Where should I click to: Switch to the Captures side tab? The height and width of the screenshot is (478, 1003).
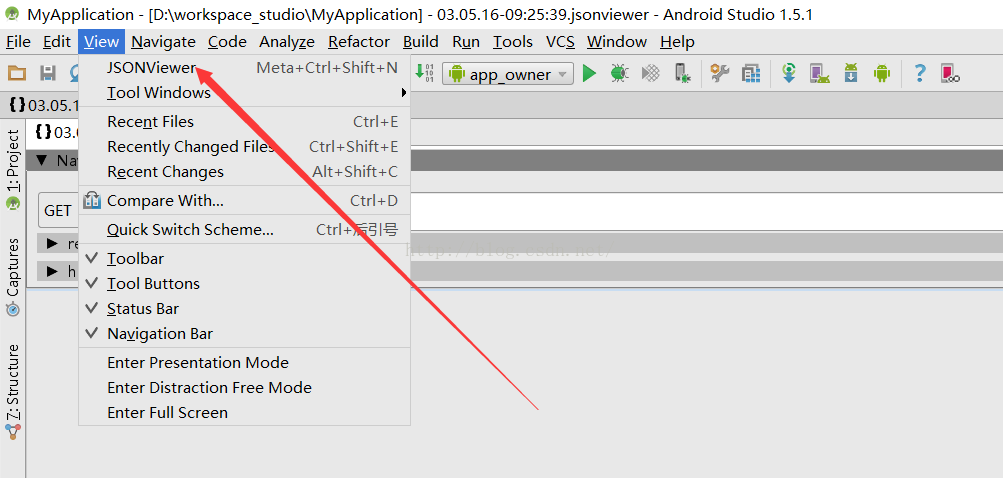pos(13,276)
